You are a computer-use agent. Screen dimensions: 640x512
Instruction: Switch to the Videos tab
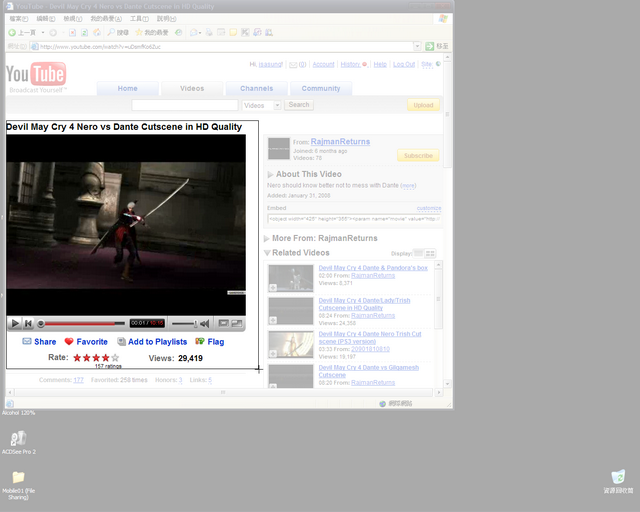tap(192, 89)
